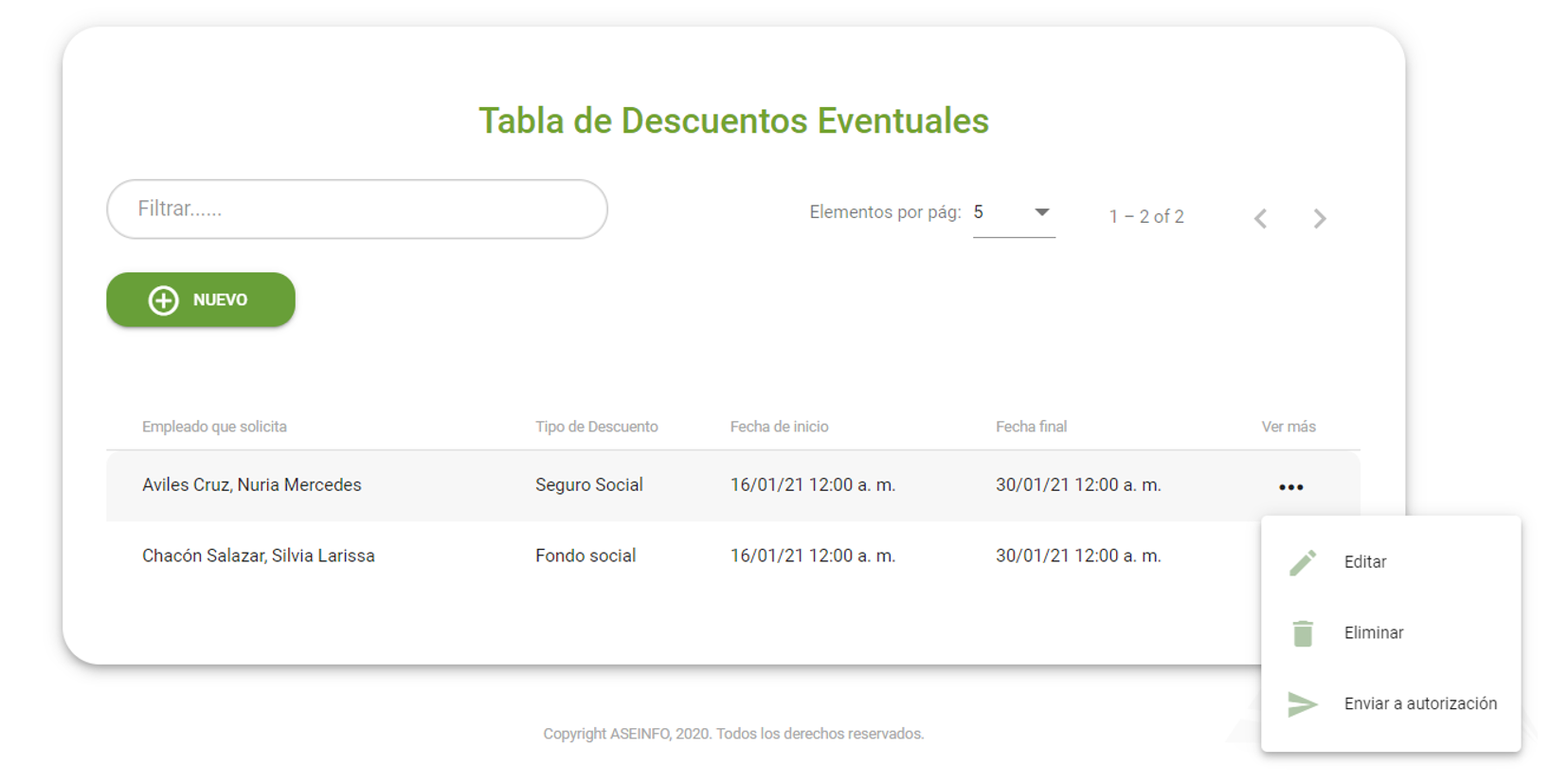Select employee Aviles Cruz, Nuria Mercedes
Viewport: 1568px width, 784px height.
coord(252,485)
